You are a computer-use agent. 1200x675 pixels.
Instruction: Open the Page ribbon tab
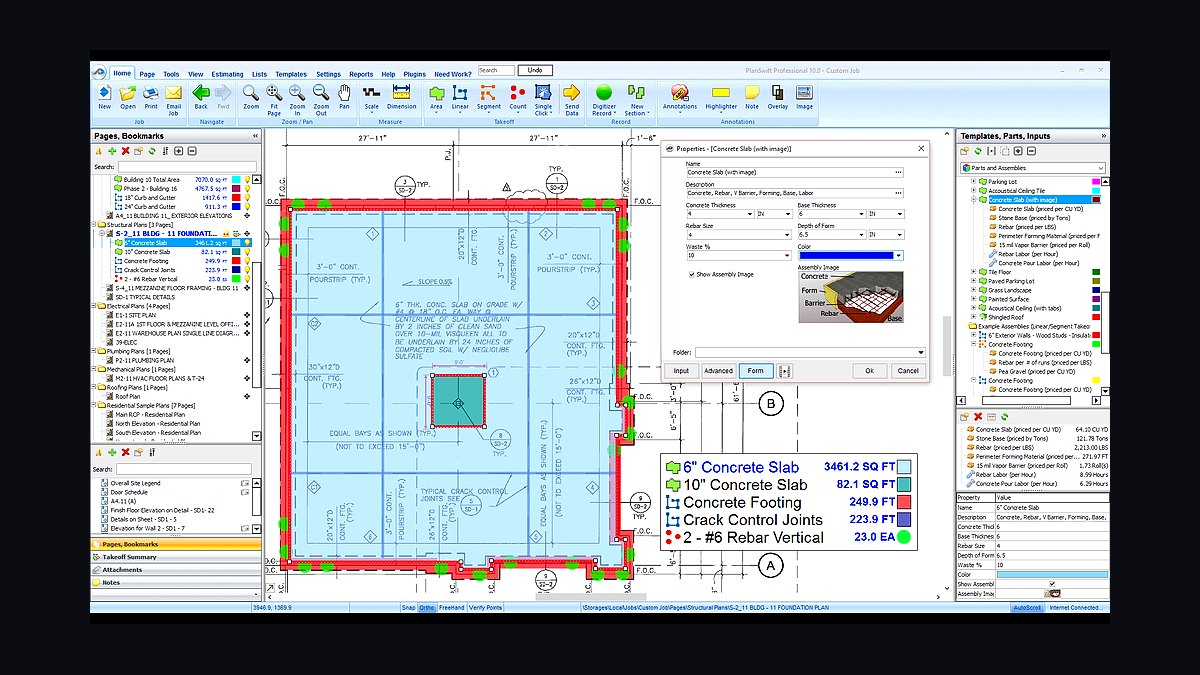click(x=147, y=74)
